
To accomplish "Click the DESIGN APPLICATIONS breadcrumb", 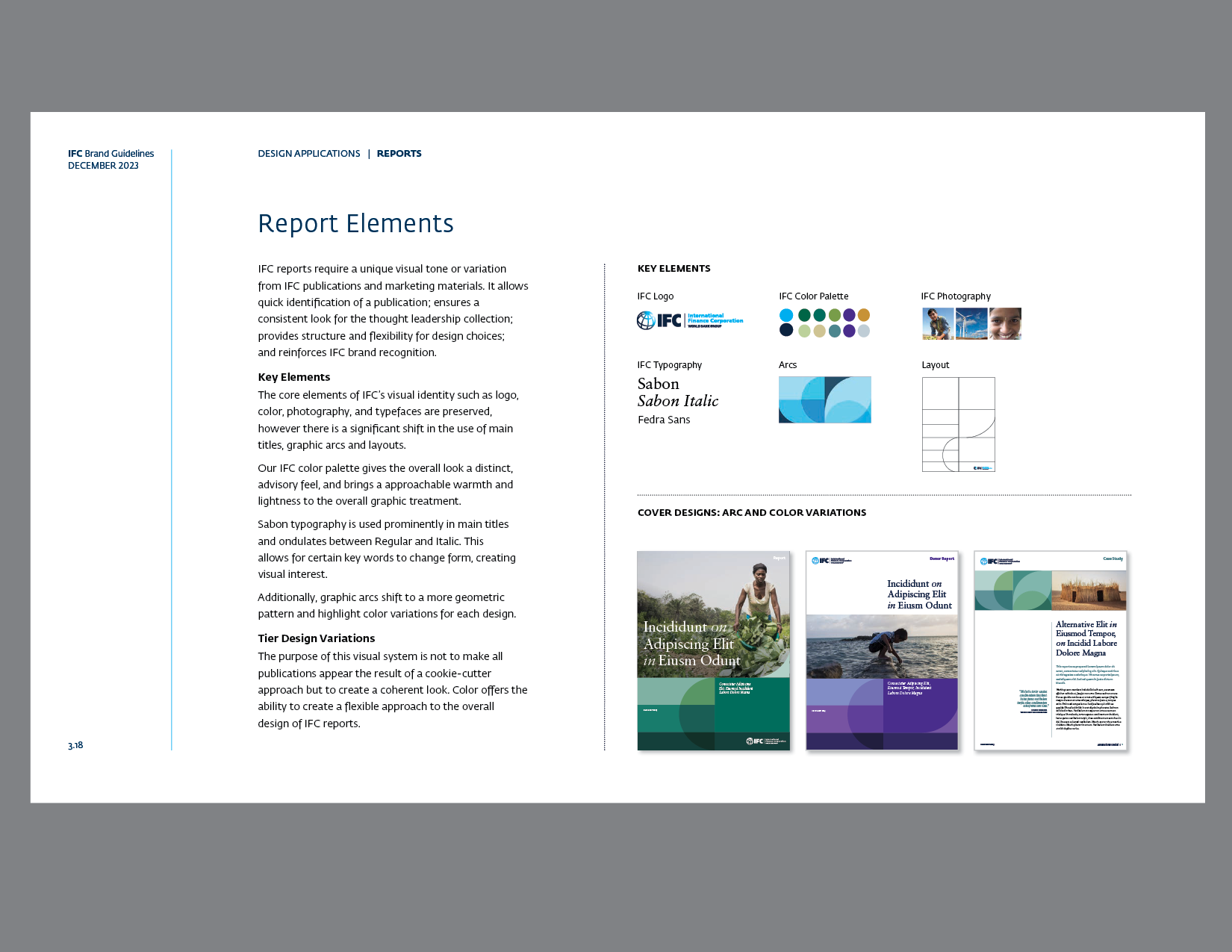I will (309, 154).
